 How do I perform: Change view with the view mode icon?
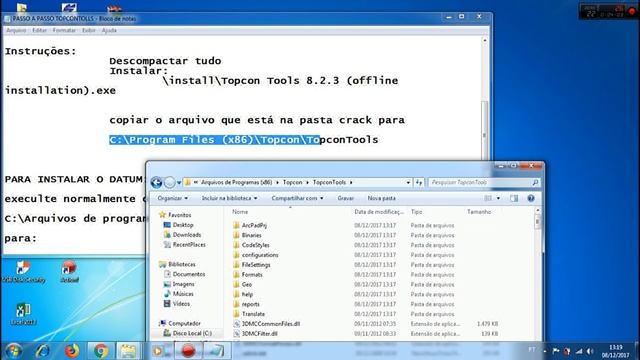(488, 198)
